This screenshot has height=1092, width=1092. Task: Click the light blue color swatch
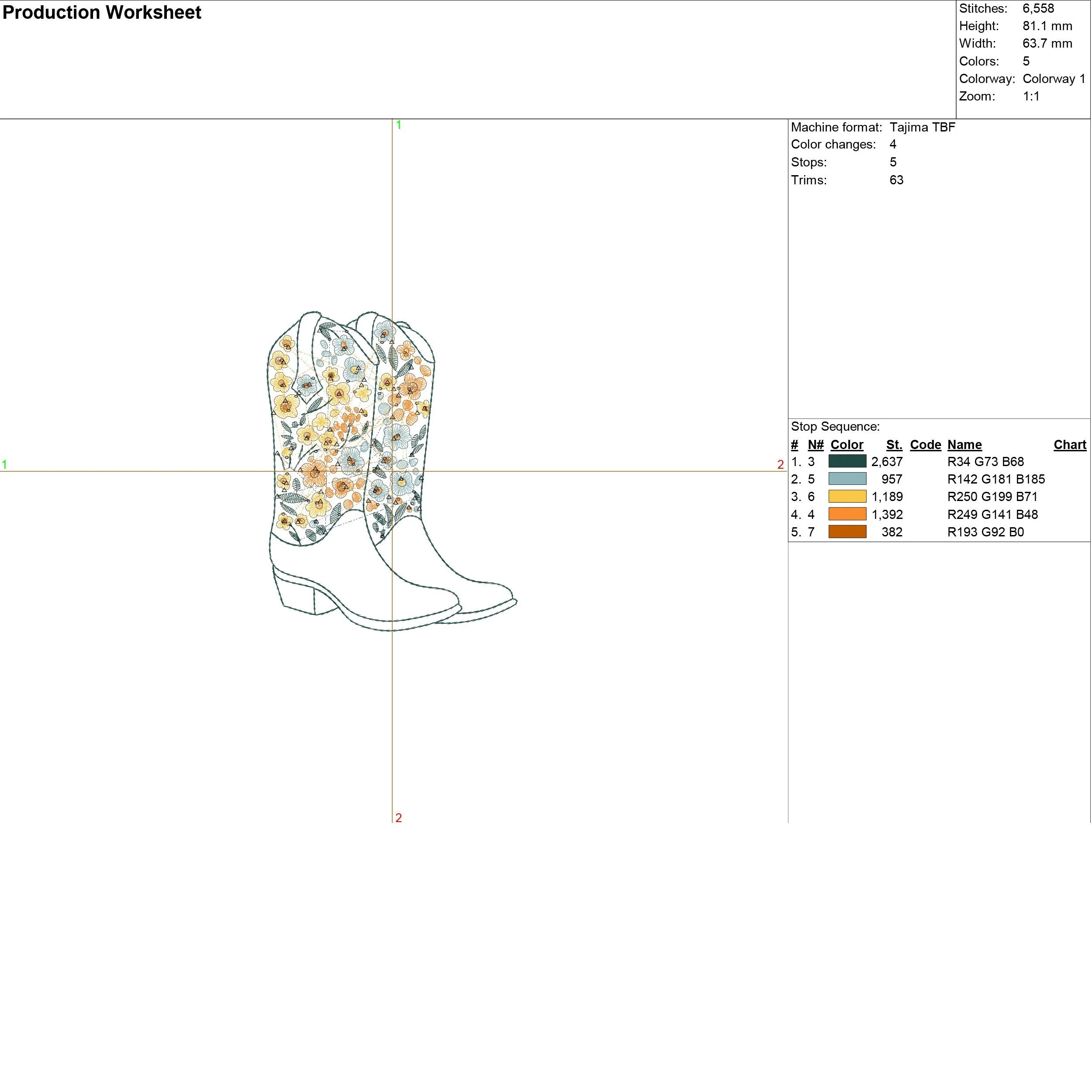pos(847,479)
